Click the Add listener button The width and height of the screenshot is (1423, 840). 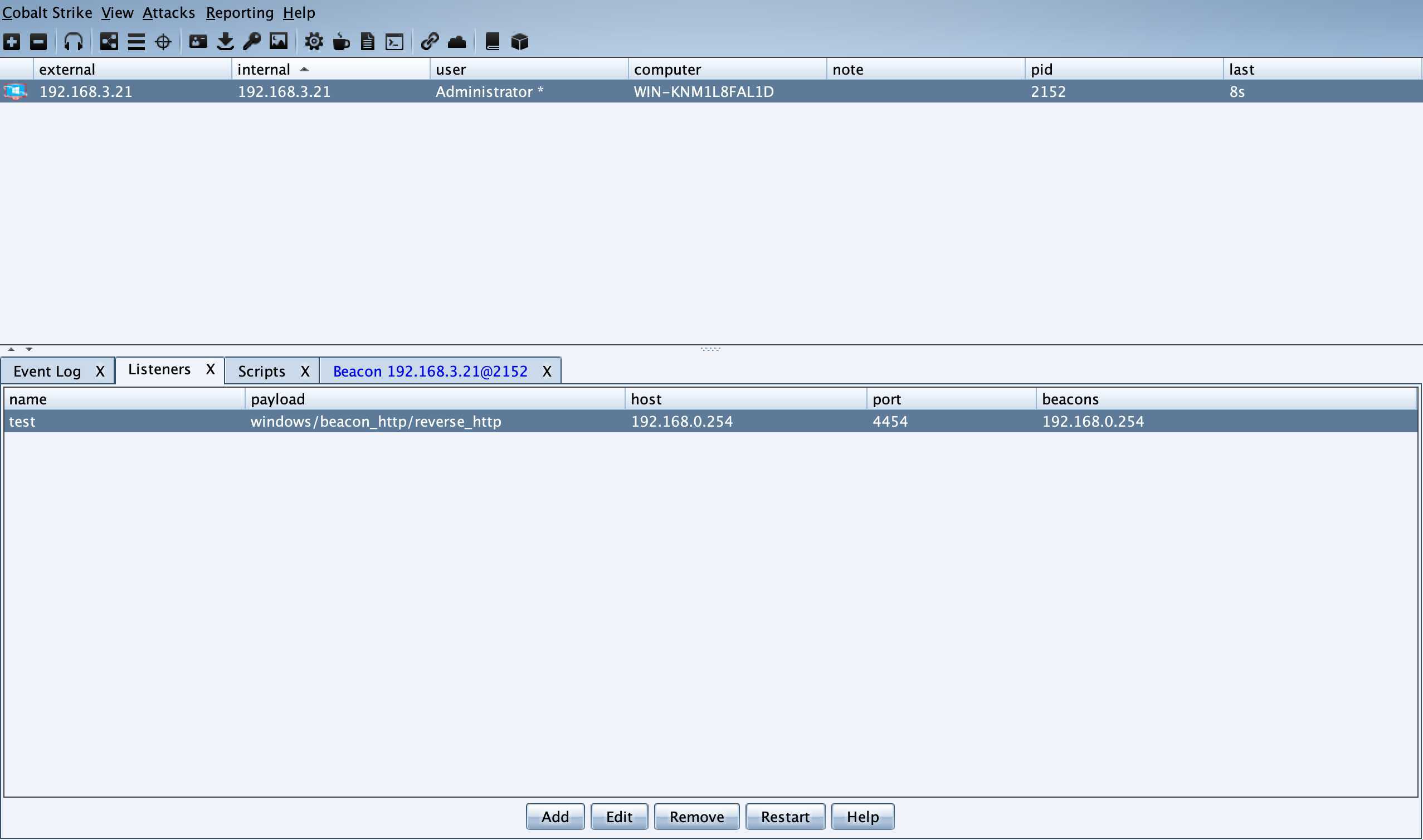tap(555, 817)
